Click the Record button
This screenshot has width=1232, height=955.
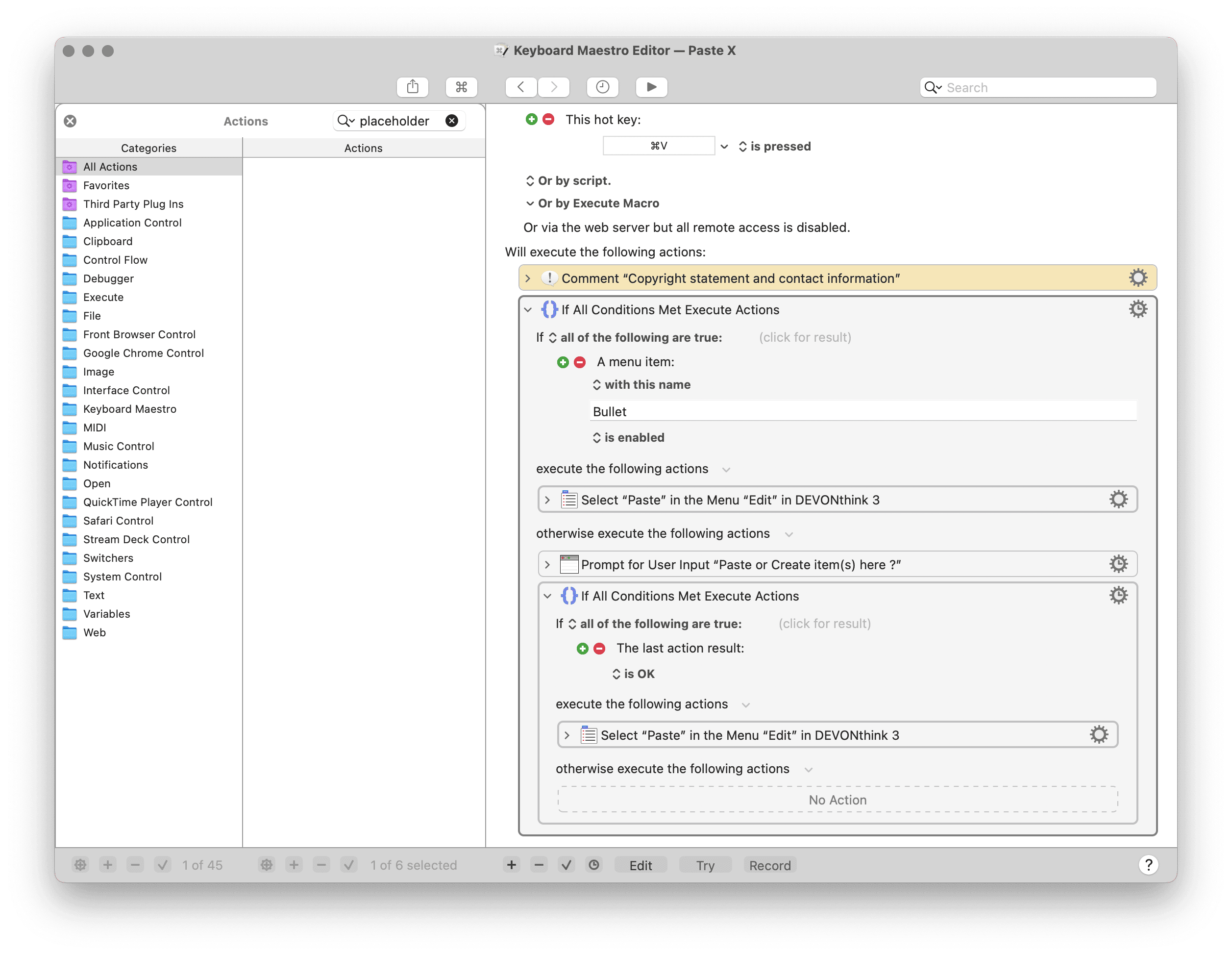769,865
